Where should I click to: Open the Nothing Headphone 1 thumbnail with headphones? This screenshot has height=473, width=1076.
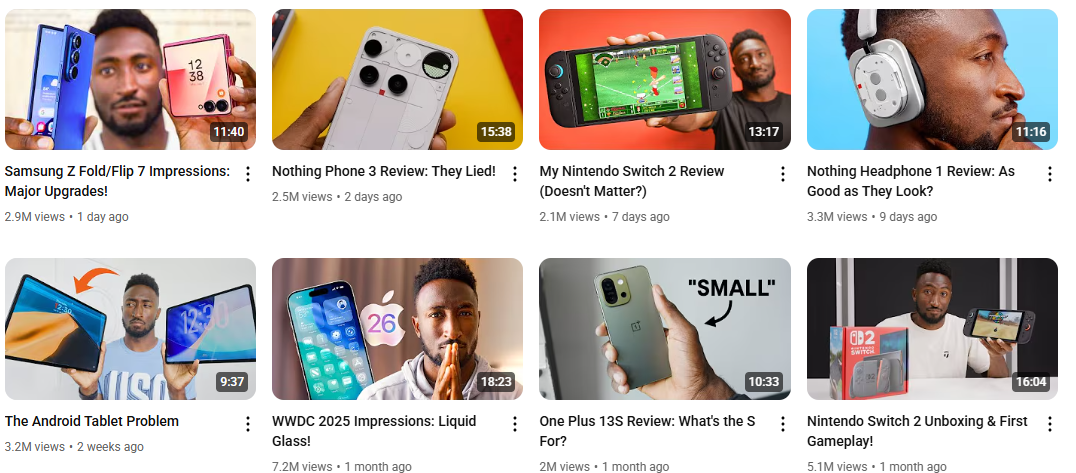click(932, 79)
